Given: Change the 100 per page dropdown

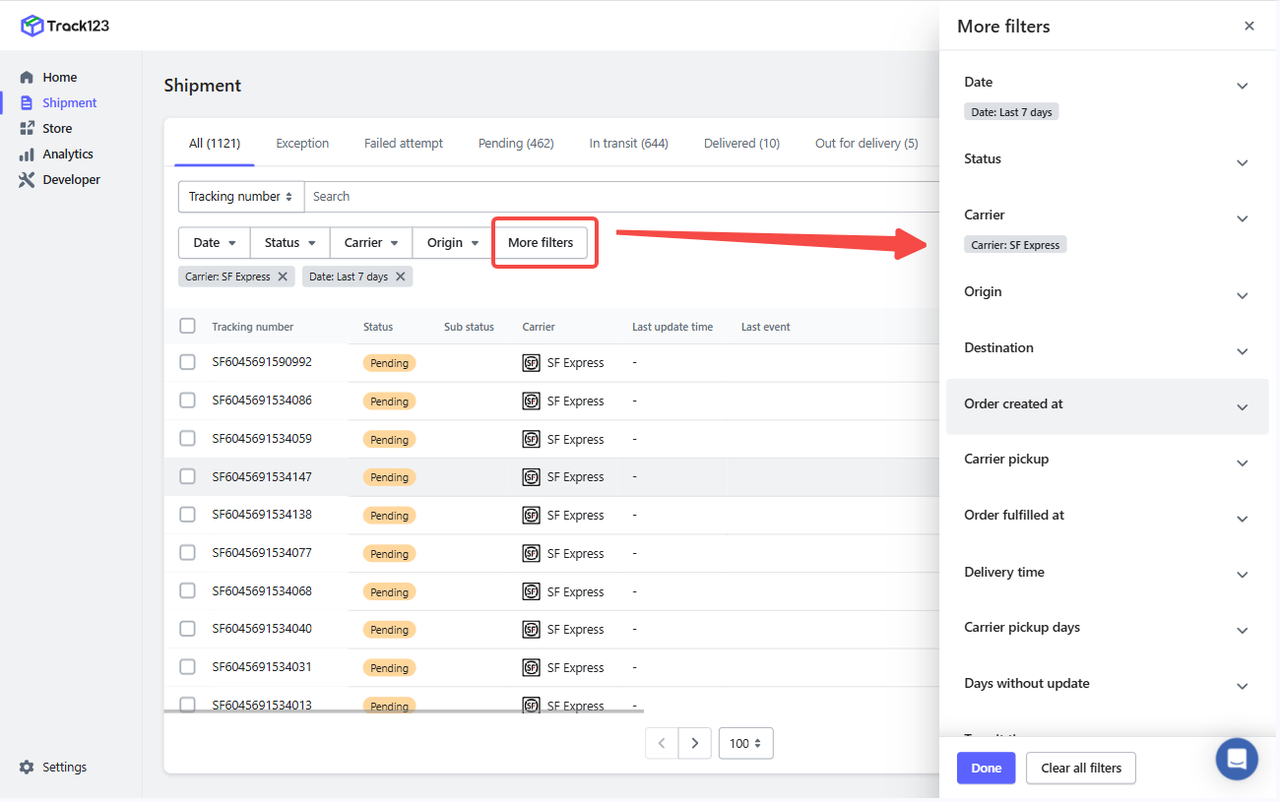Looking at the screenshot, I should pyautogui.click(x=746, y=744).
